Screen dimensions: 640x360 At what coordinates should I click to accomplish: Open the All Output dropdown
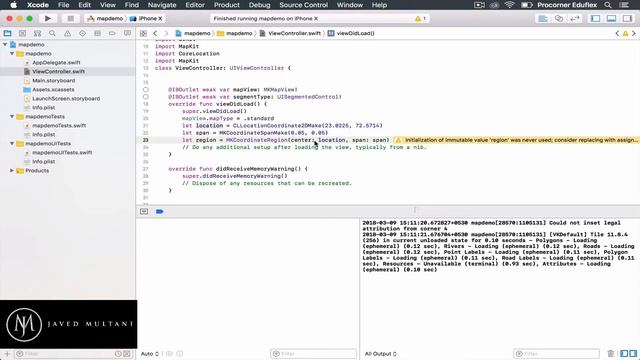(381, 354)
